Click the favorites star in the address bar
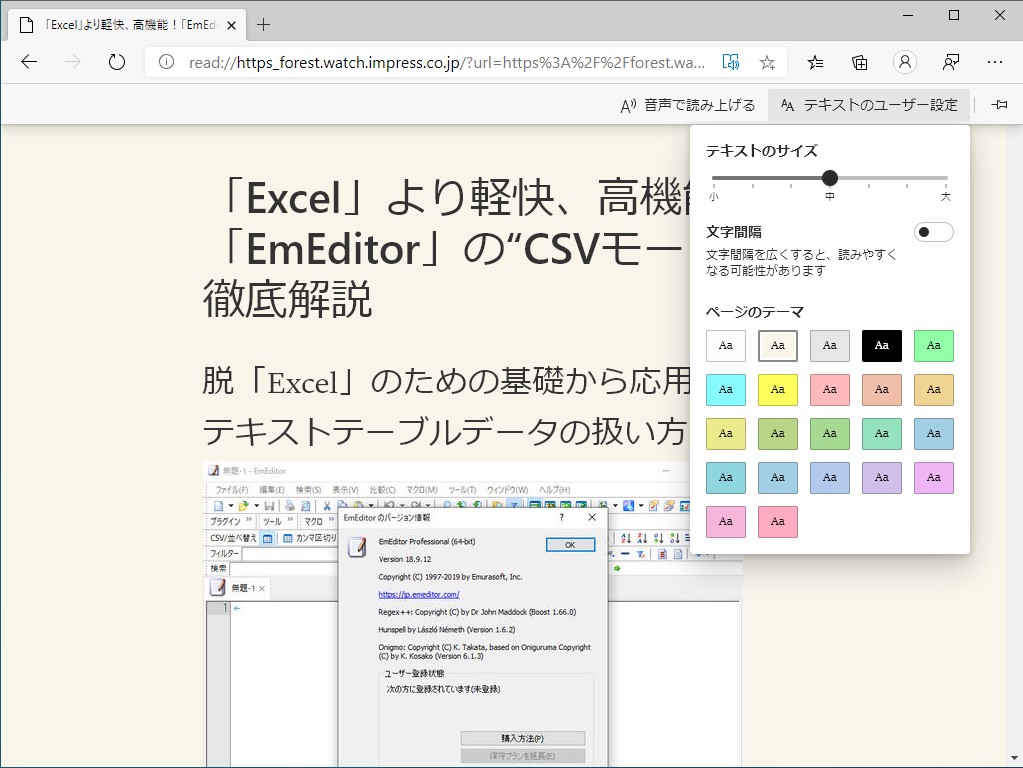 point(767,61)
